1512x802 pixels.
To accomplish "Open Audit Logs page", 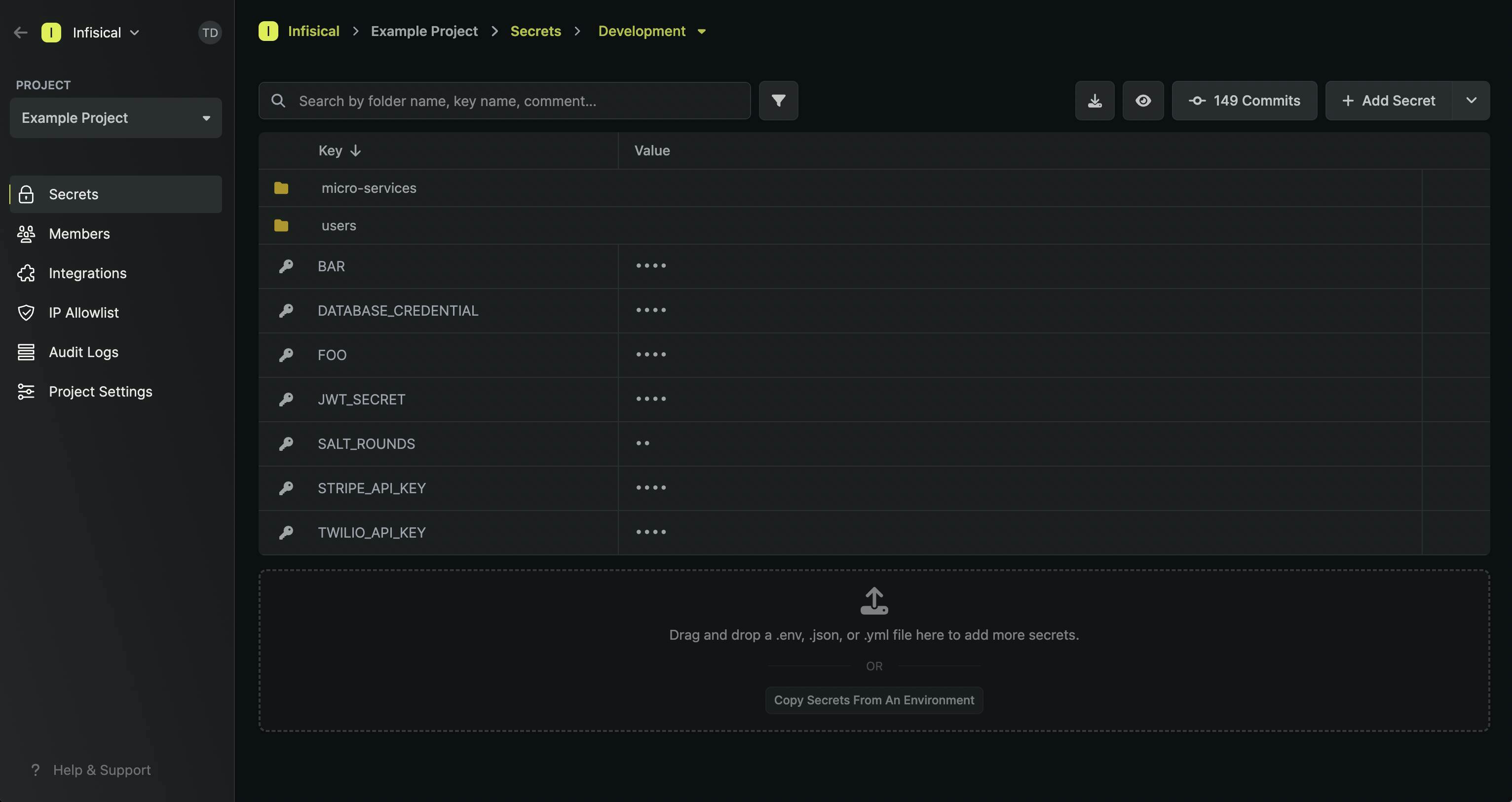I will click(83, 352).
